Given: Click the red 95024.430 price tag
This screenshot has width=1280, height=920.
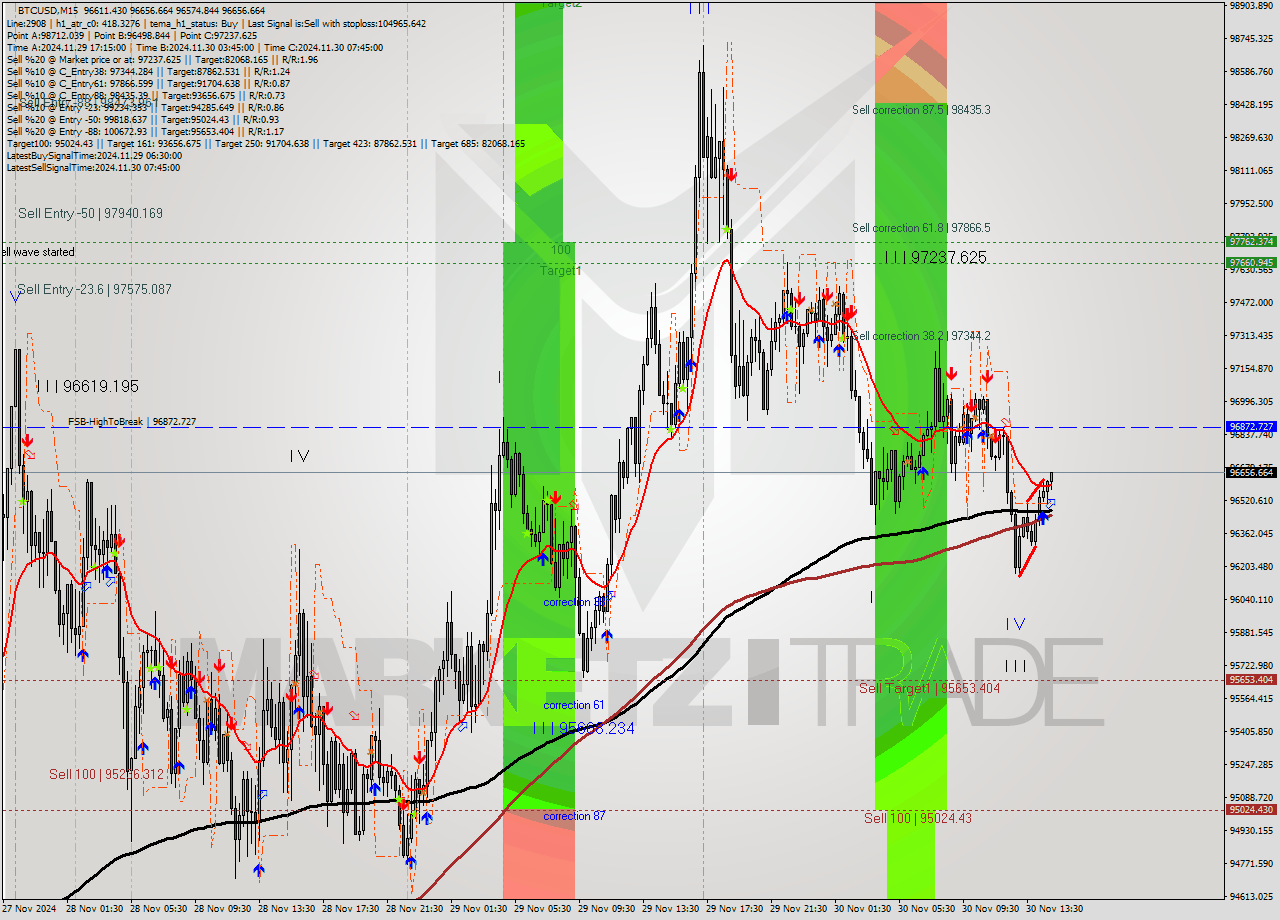Looking at the screenshot, I should point(1252,810).
